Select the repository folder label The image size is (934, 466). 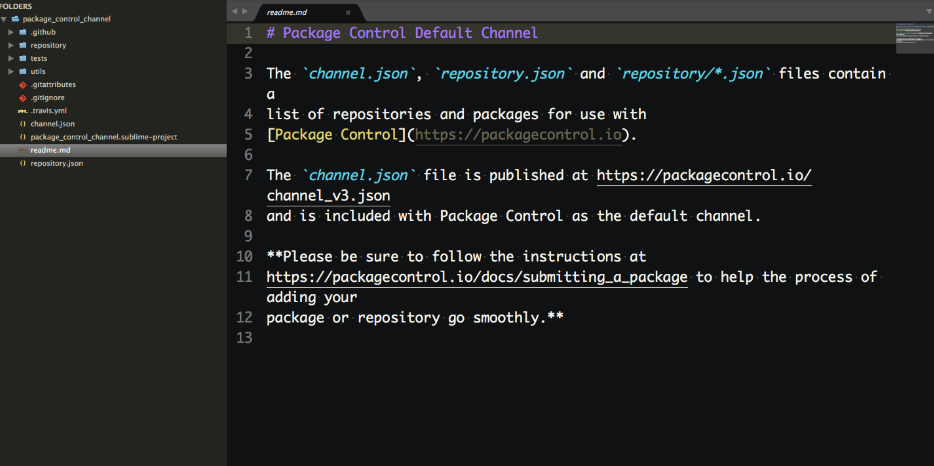(x=48, y=45)
